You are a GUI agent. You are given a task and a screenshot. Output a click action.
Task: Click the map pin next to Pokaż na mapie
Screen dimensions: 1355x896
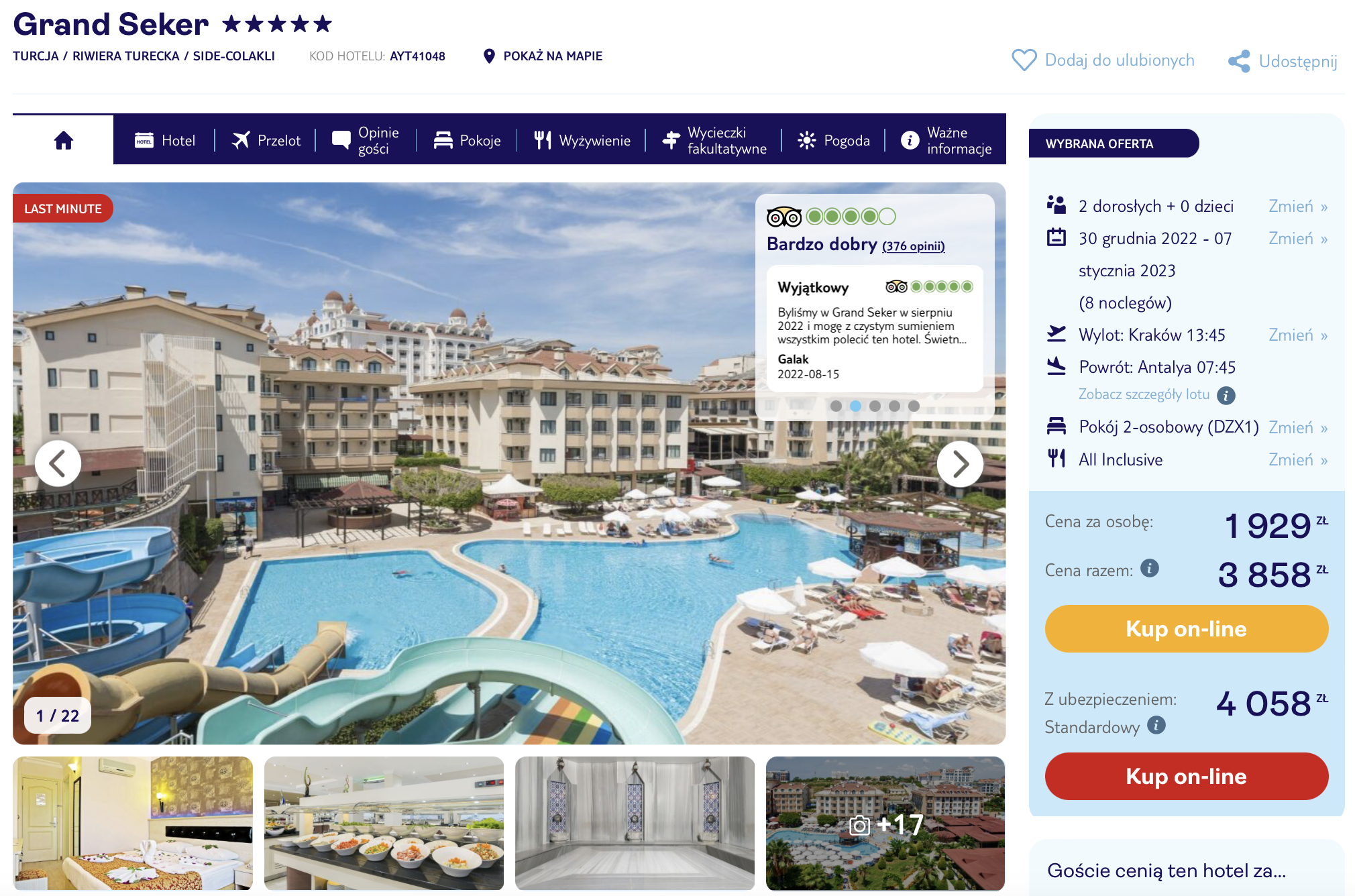tap(489, 56)
